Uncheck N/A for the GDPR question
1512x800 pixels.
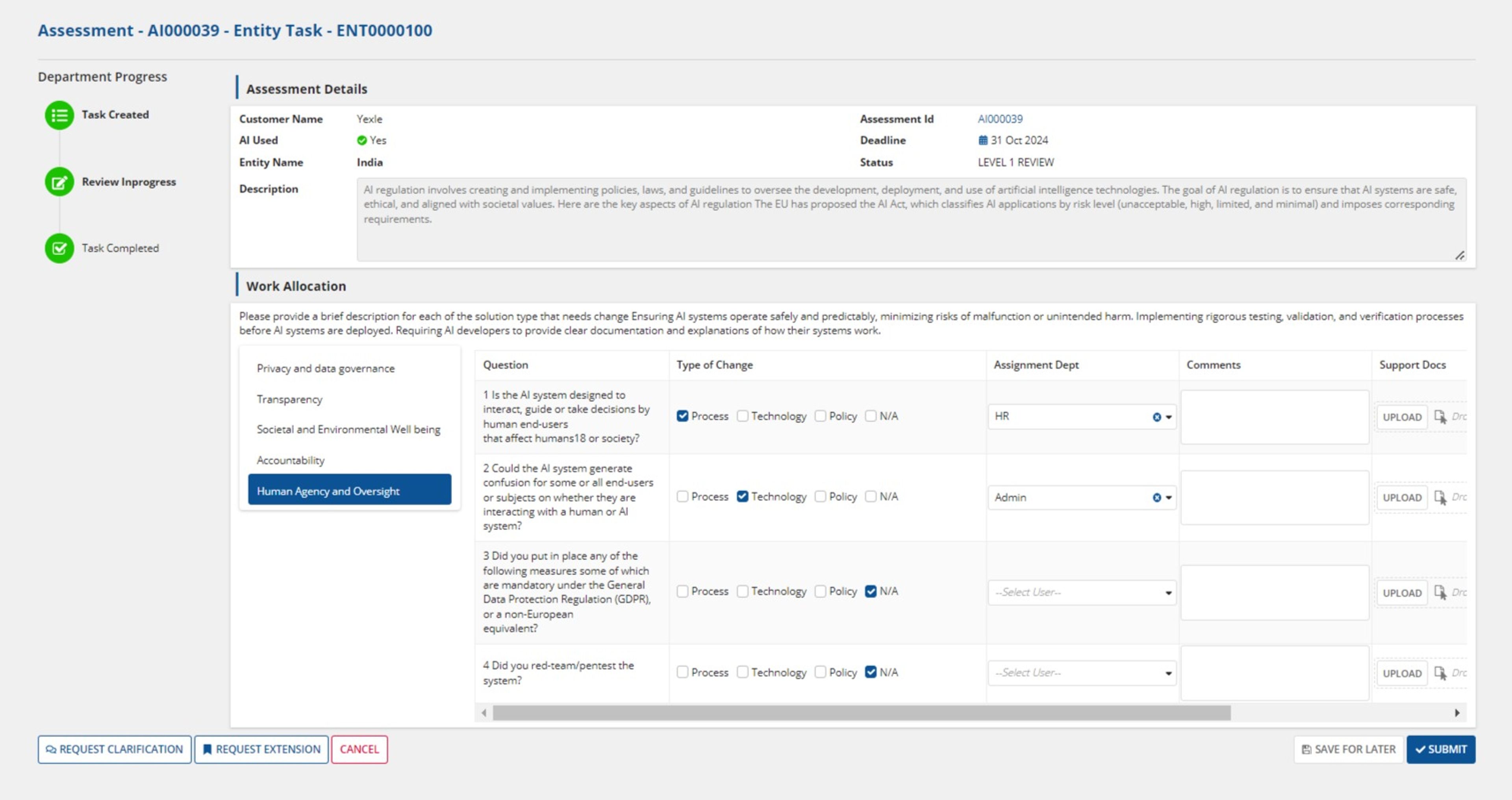(x=871, y=592)
